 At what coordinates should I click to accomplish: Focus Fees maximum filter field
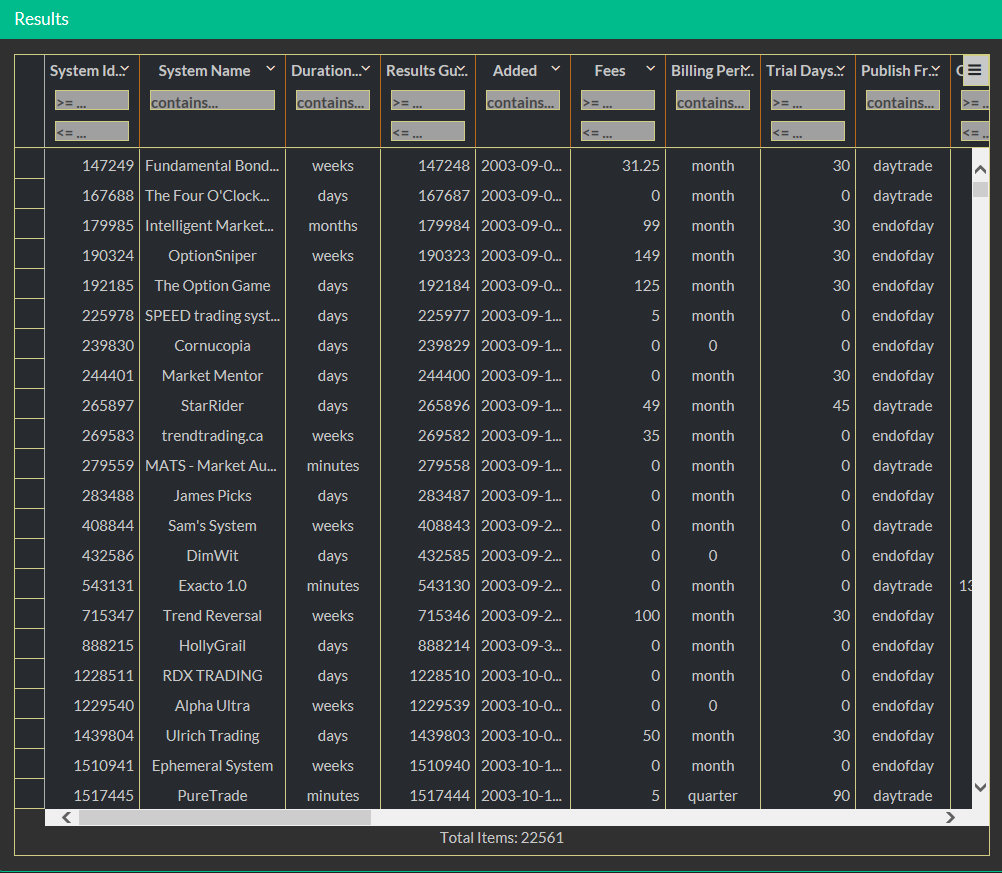618,132
